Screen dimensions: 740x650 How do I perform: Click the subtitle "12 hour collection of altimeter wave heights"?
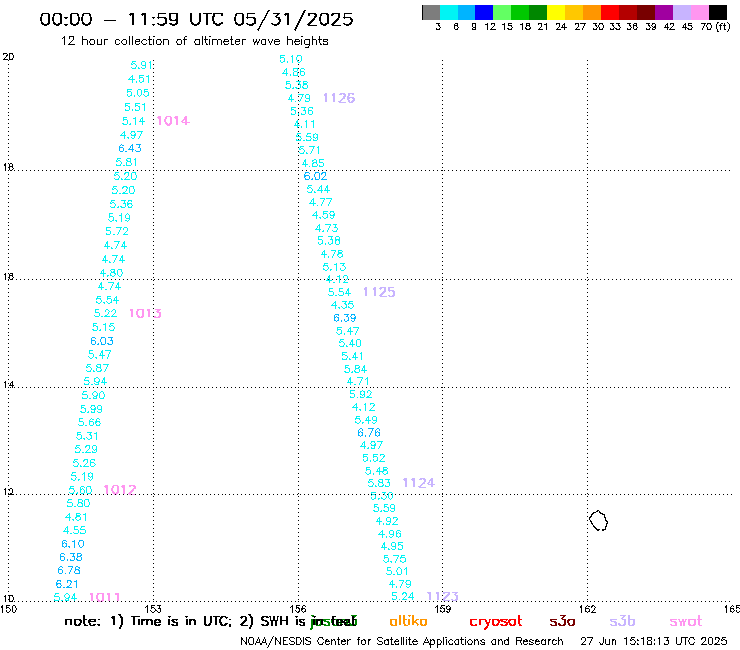(194, 42)
